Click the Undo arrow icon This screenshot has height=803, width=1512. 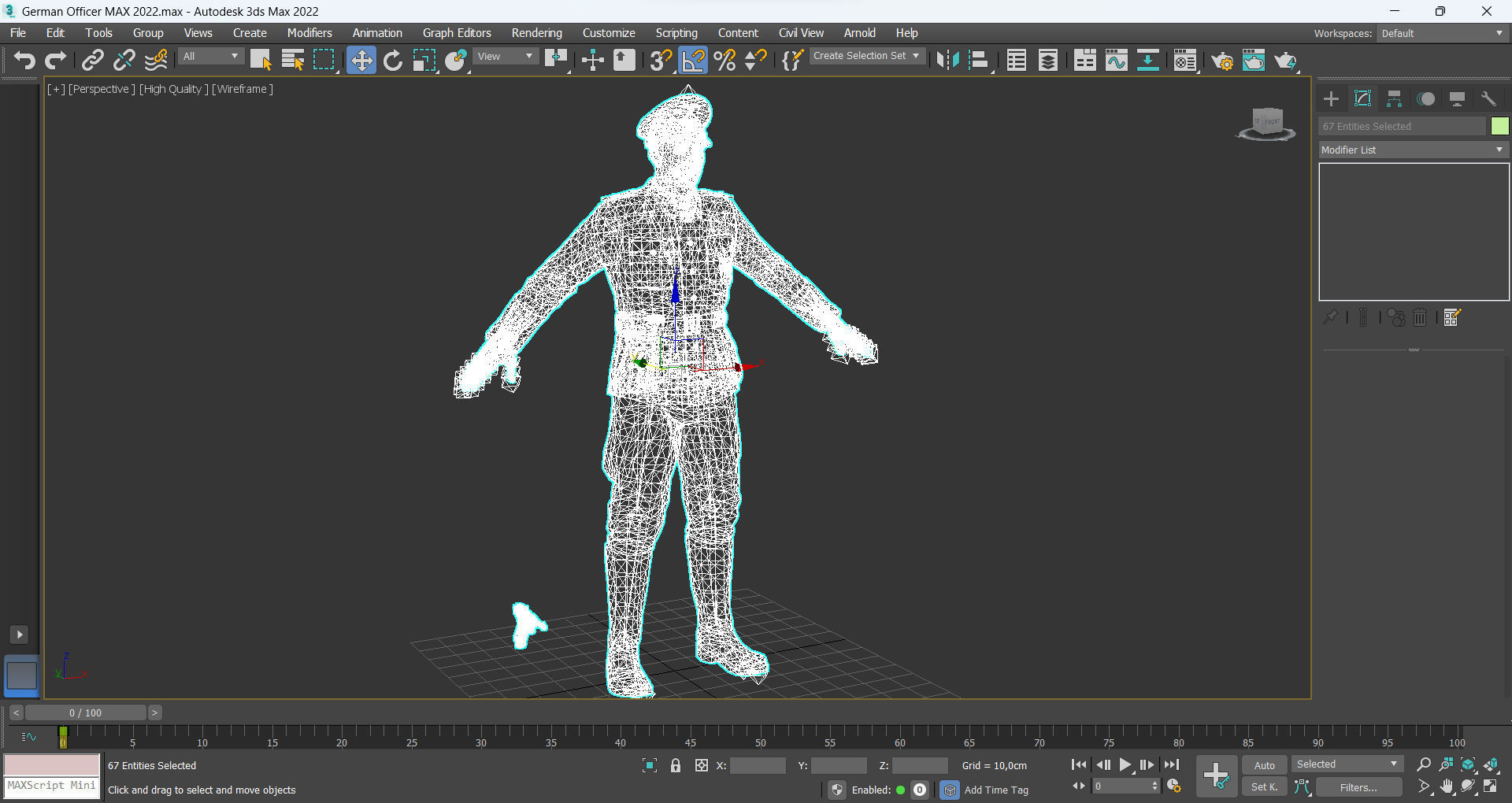click(x=24, y=61)
